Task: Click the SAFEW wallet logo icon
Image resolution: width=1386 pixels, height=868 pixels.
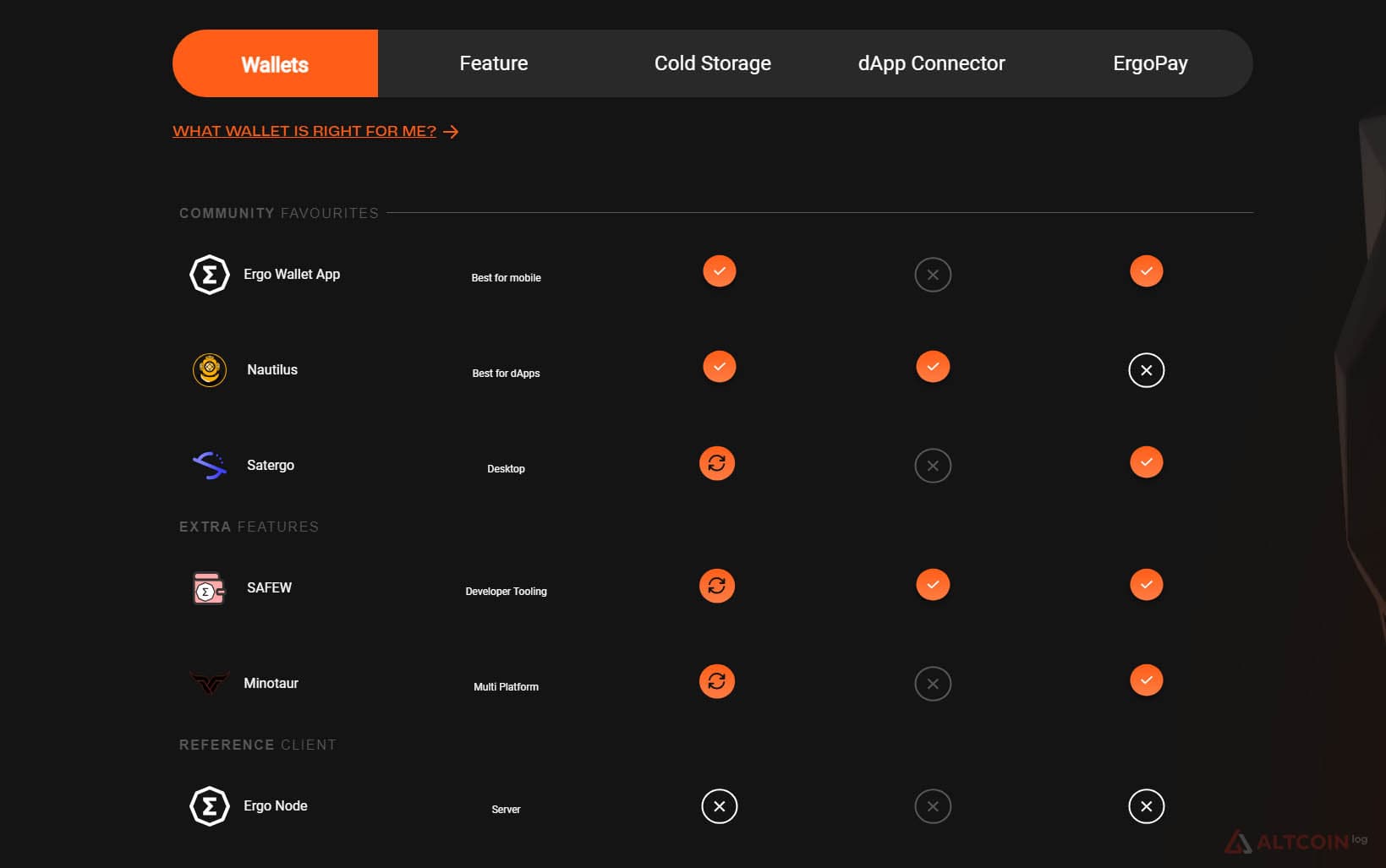Action: coord(209,588)
